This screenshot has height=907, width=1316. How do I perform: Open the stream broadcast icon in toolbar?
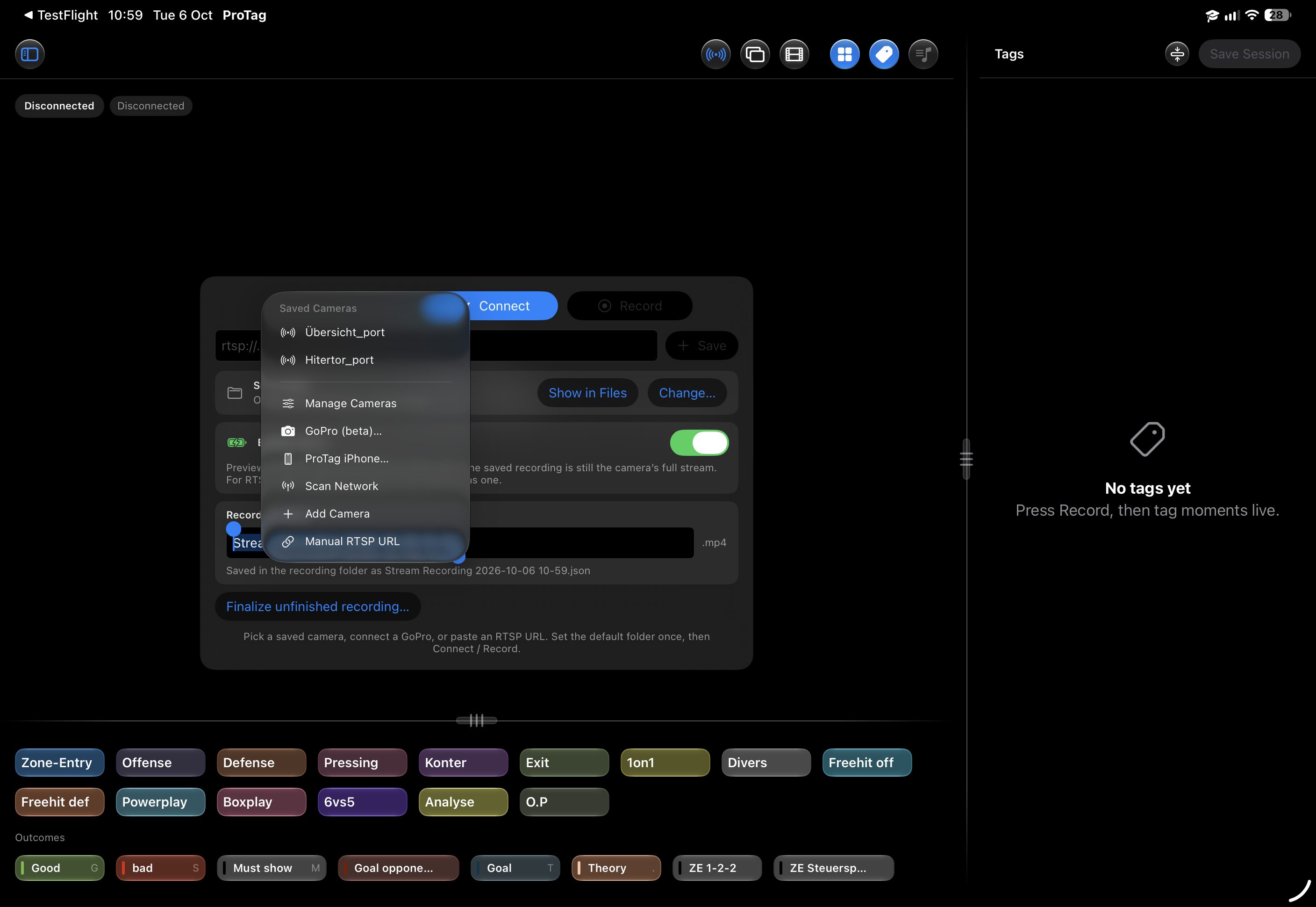tap(715, 54)
